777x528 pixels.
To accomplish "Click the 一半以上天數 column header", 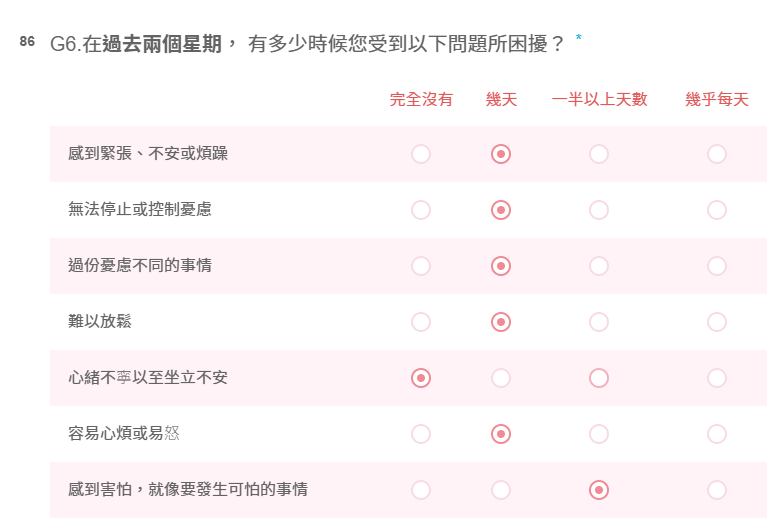I will click(599, 99).
